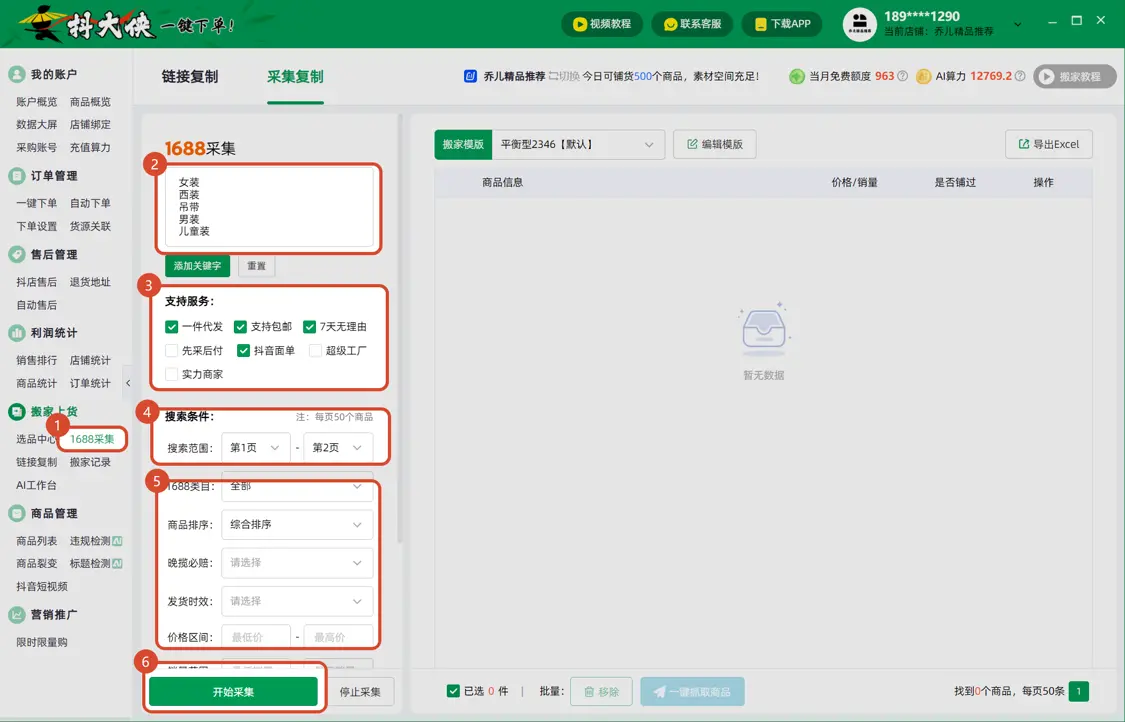This screenshot has height=722, width=1125.
Task: Click the 导出Excel button
Action: click(1049, 144)
